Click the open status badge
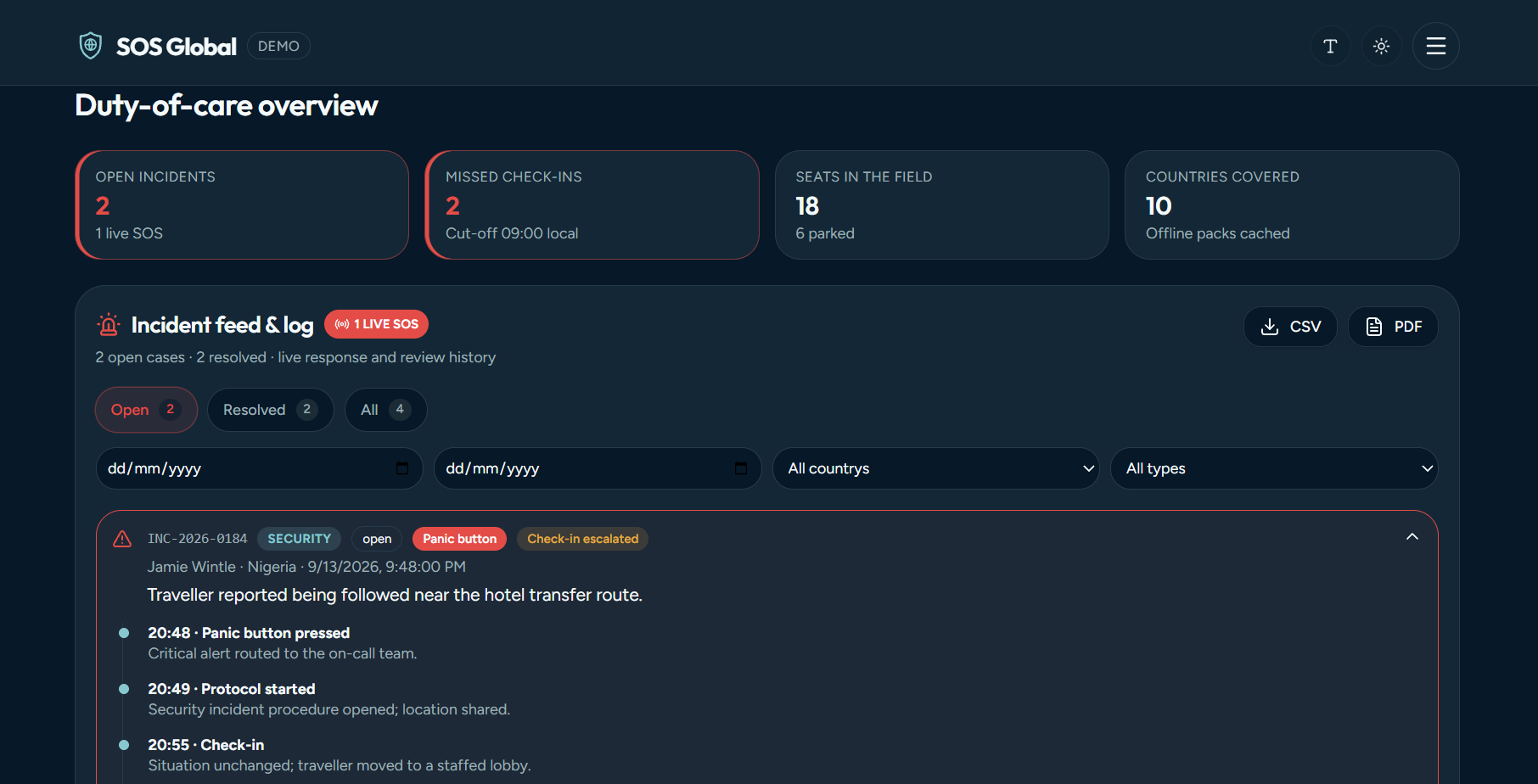This screenshot has width=1538, height=784. click(377, 539)
